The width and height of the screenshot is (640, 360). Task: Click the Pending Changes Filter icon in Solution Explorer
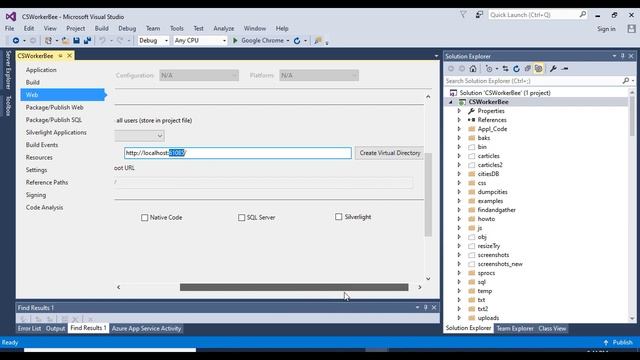pos(489,69)
